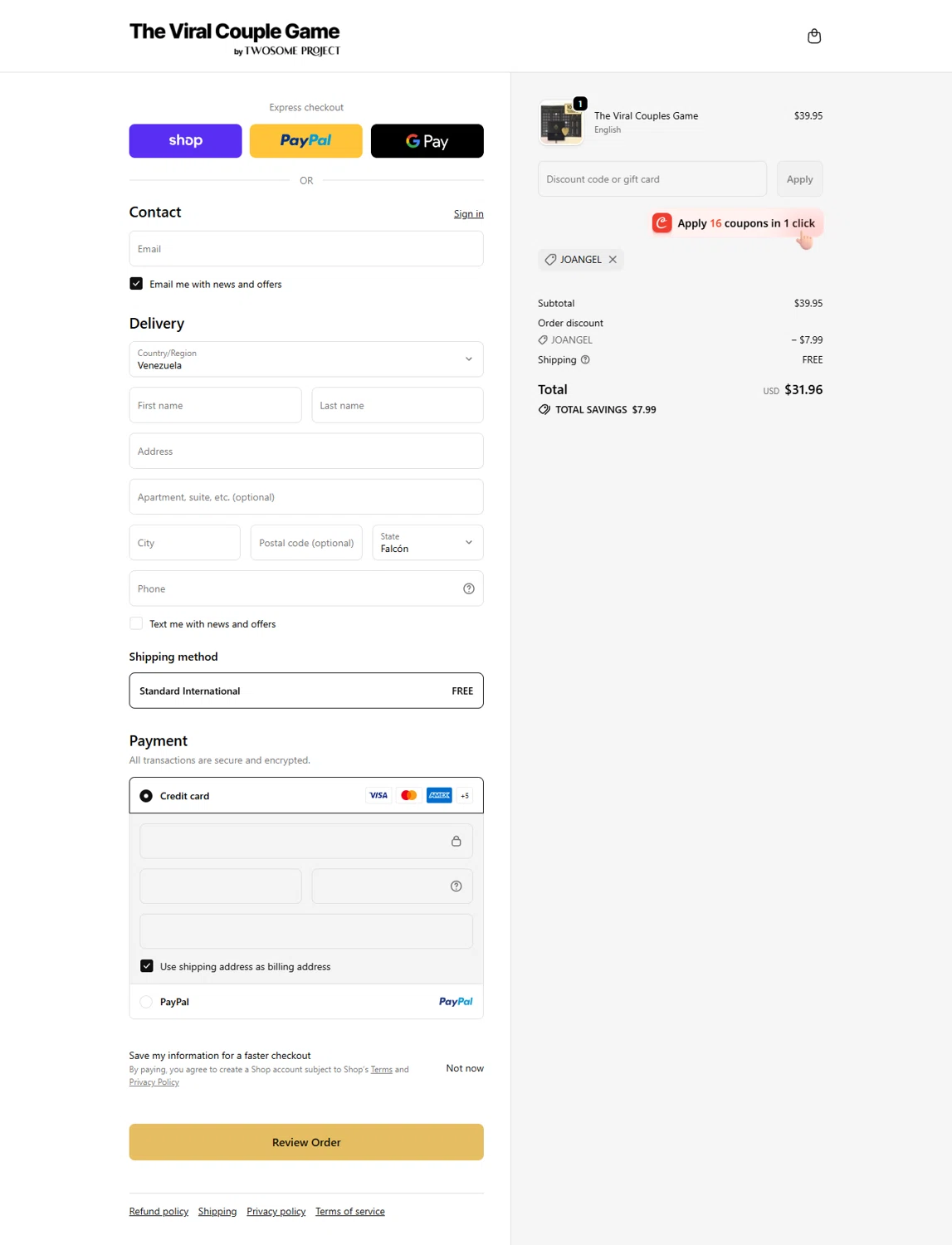952x1245 pixels.
Task: Click the American Express logo
Action: tap(439, 795)
